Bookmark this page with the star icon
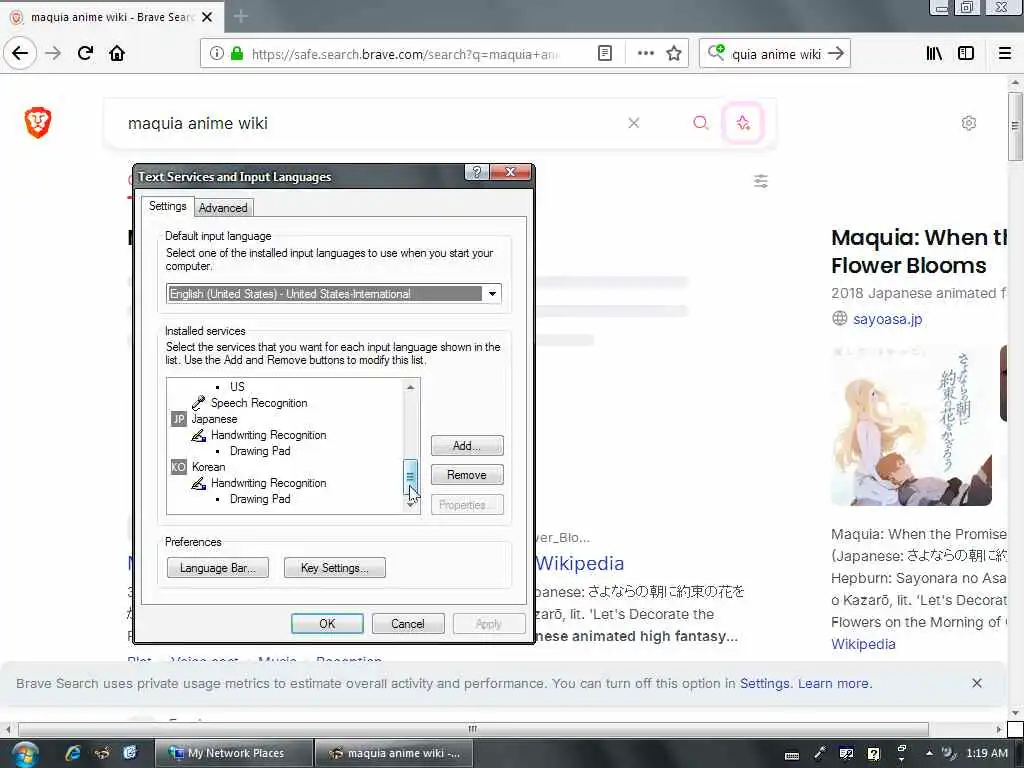 click(674, 54)
